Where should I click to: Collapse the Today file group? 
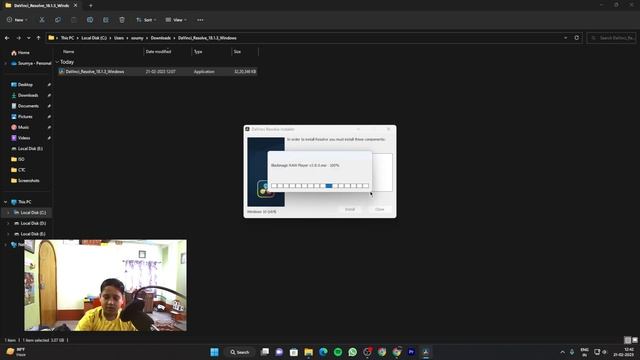pos(57,62)
